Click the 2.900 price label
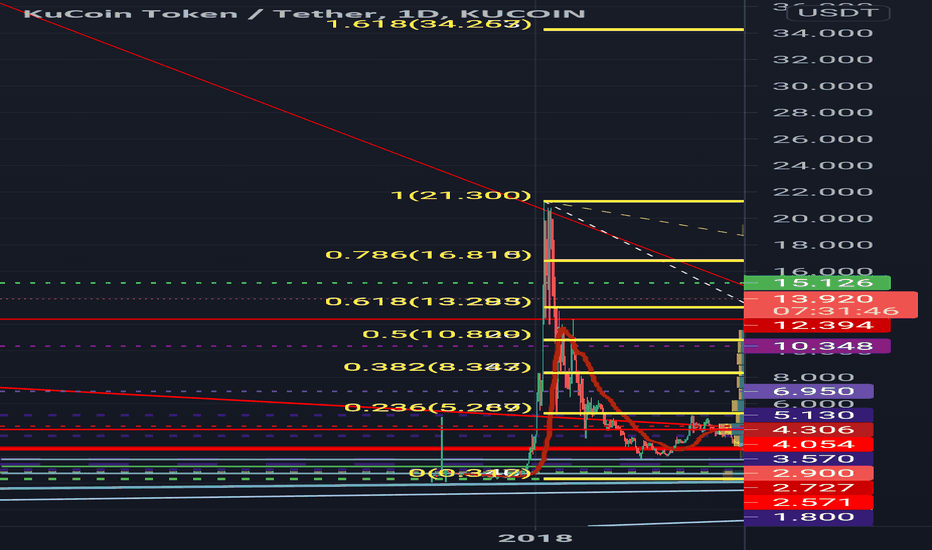The image size is (932, 550). click(809, 473)
